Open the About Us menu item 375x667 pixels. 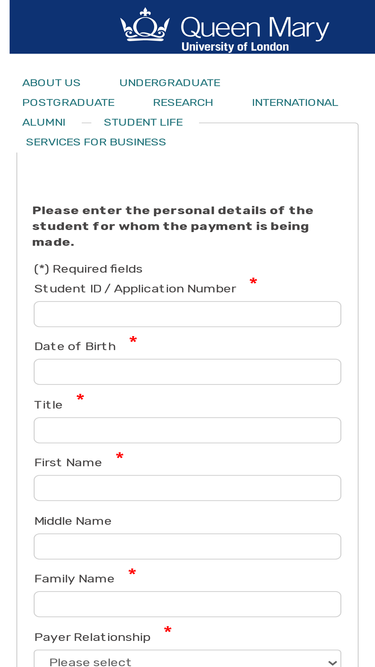point(51,83)
